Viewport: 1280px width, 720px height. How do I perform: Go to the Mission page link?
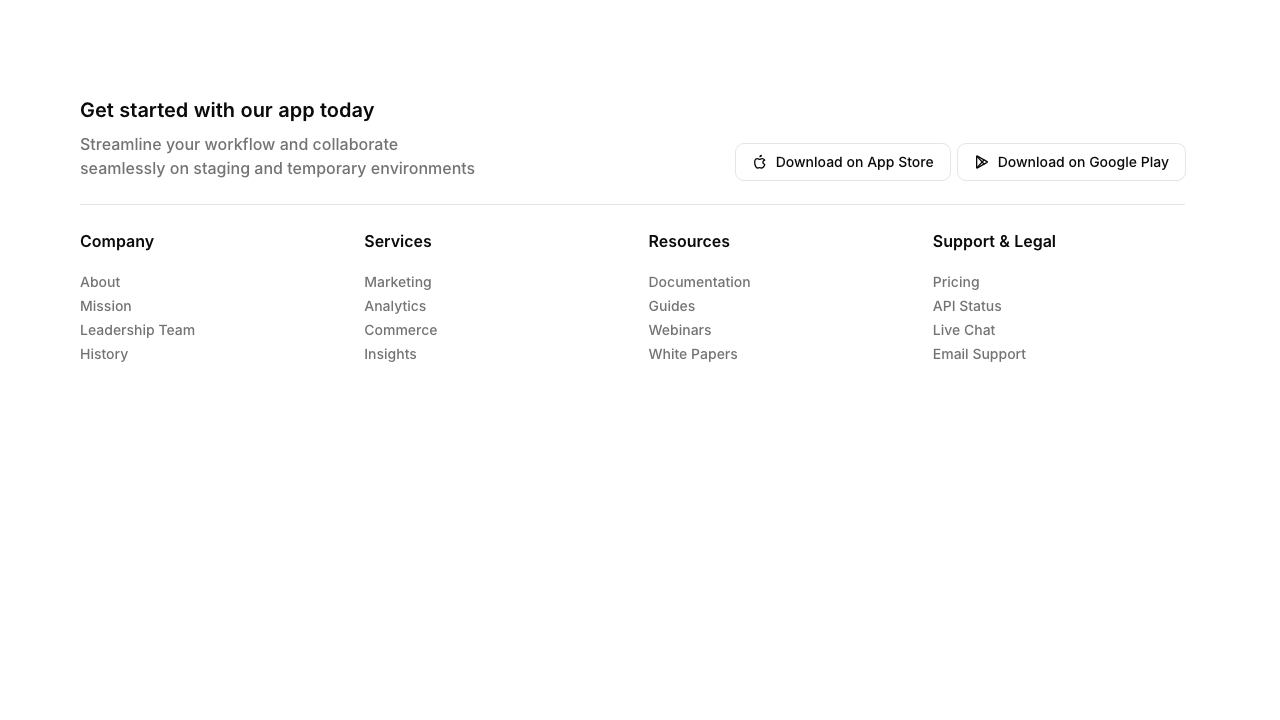106,306
